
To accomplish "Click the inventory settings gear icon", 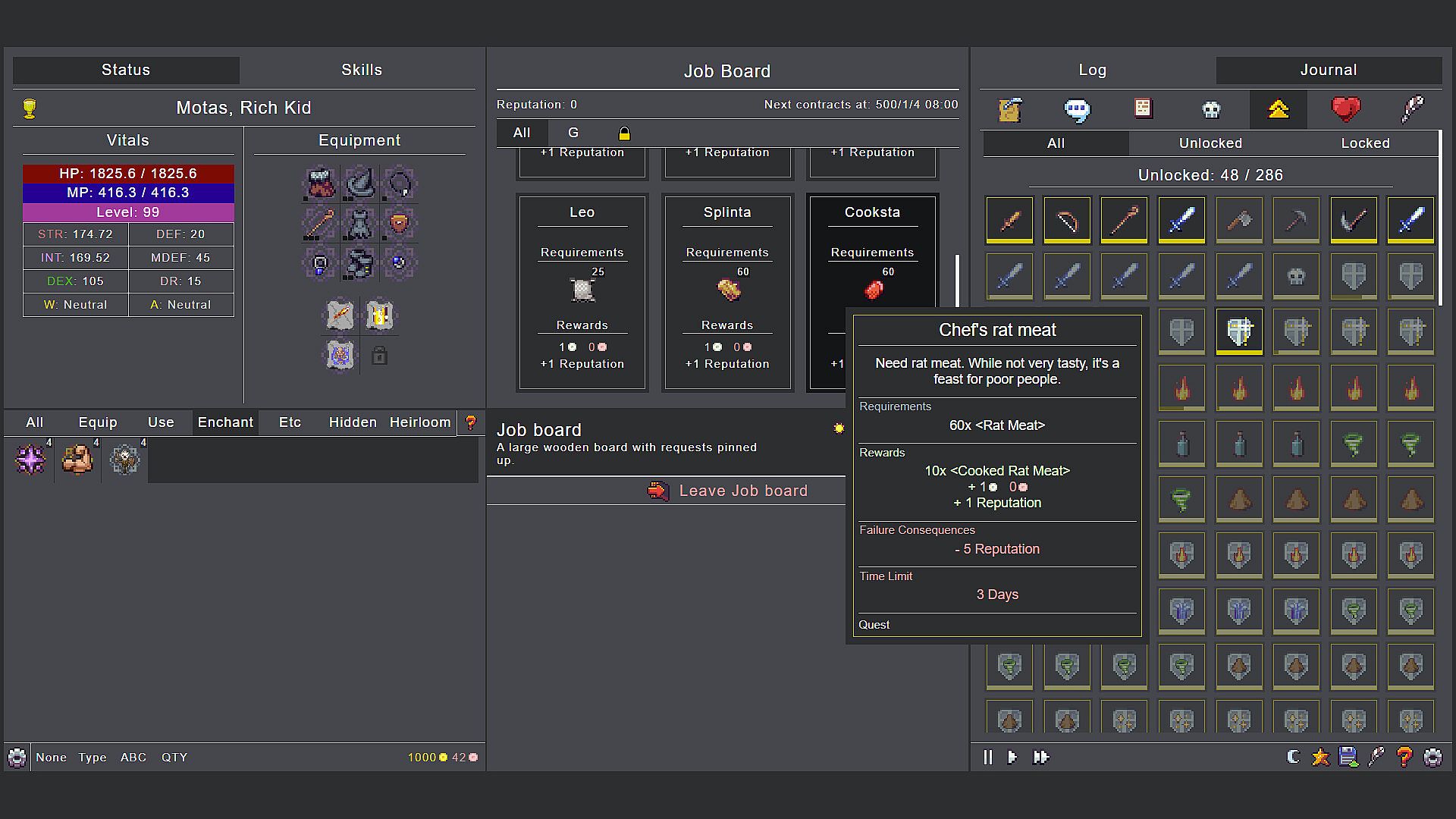I will [17, 757].
